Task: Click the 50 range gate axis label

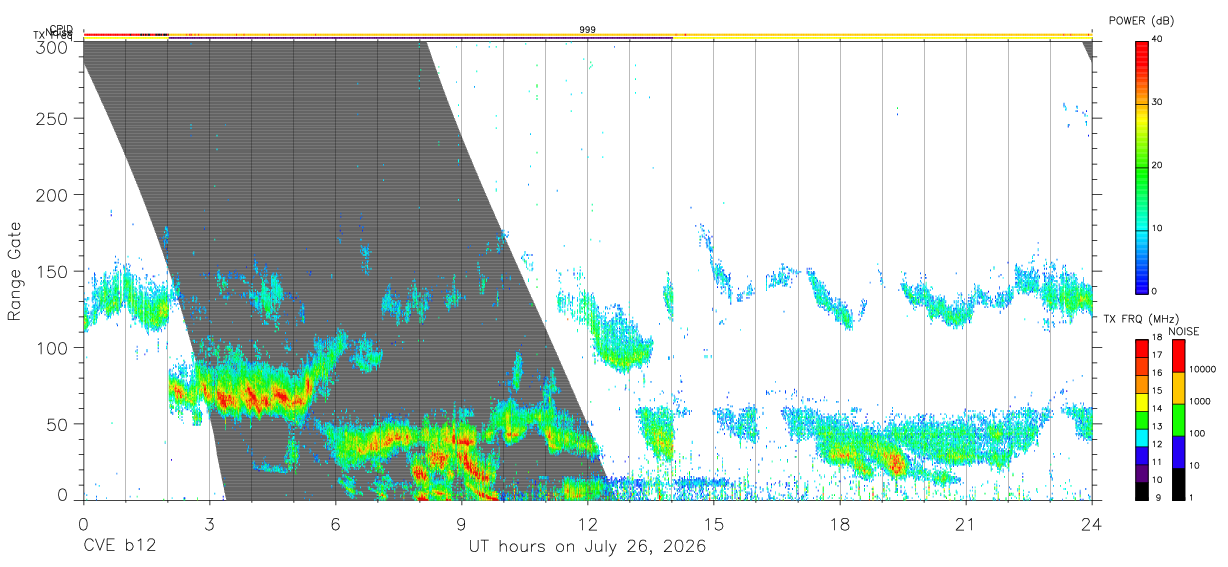Action: tap(59, 424)
